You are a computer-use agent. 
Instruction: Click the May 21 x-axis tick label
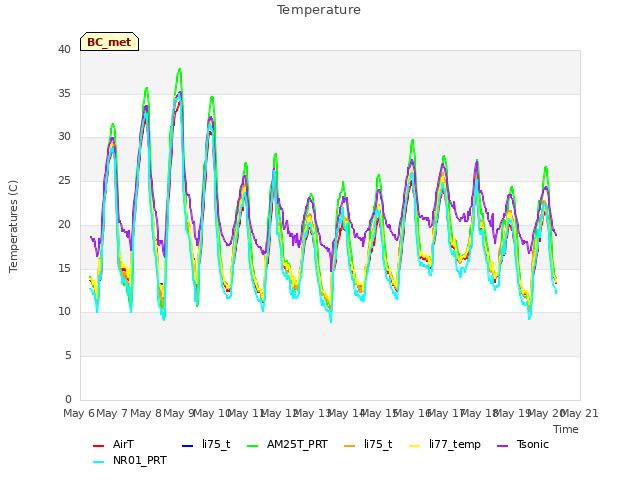[580, 413]
